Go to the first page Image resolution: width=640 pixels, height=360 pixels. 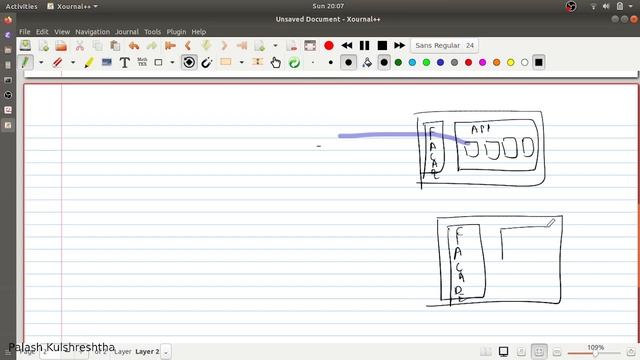[170, 45]
